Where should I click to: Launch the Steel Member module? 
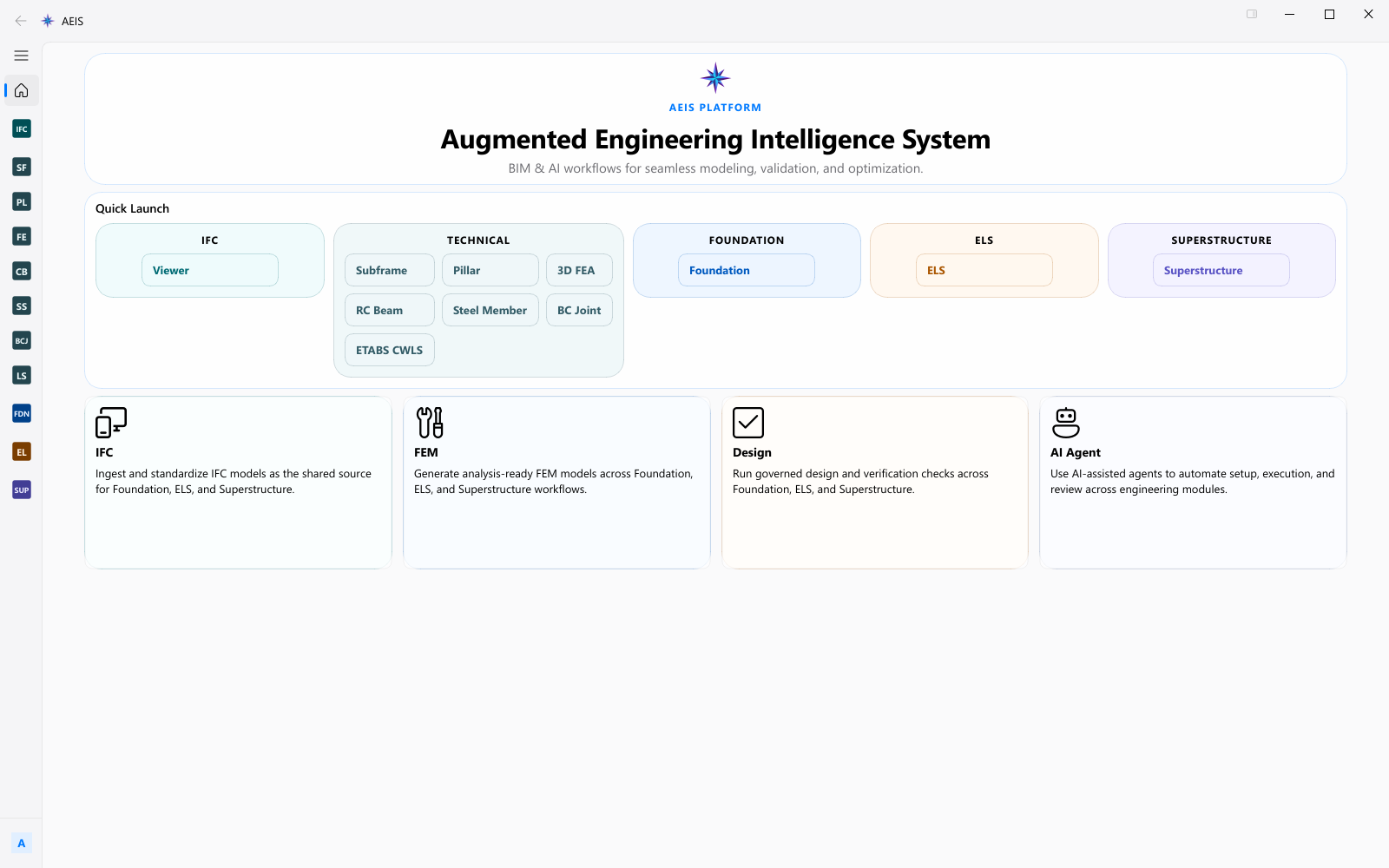coord(490,310)
